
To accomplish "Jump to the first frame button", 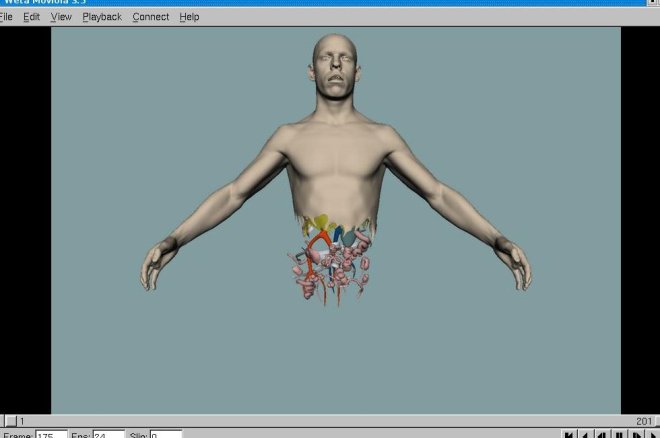I will tap(569, 435).
